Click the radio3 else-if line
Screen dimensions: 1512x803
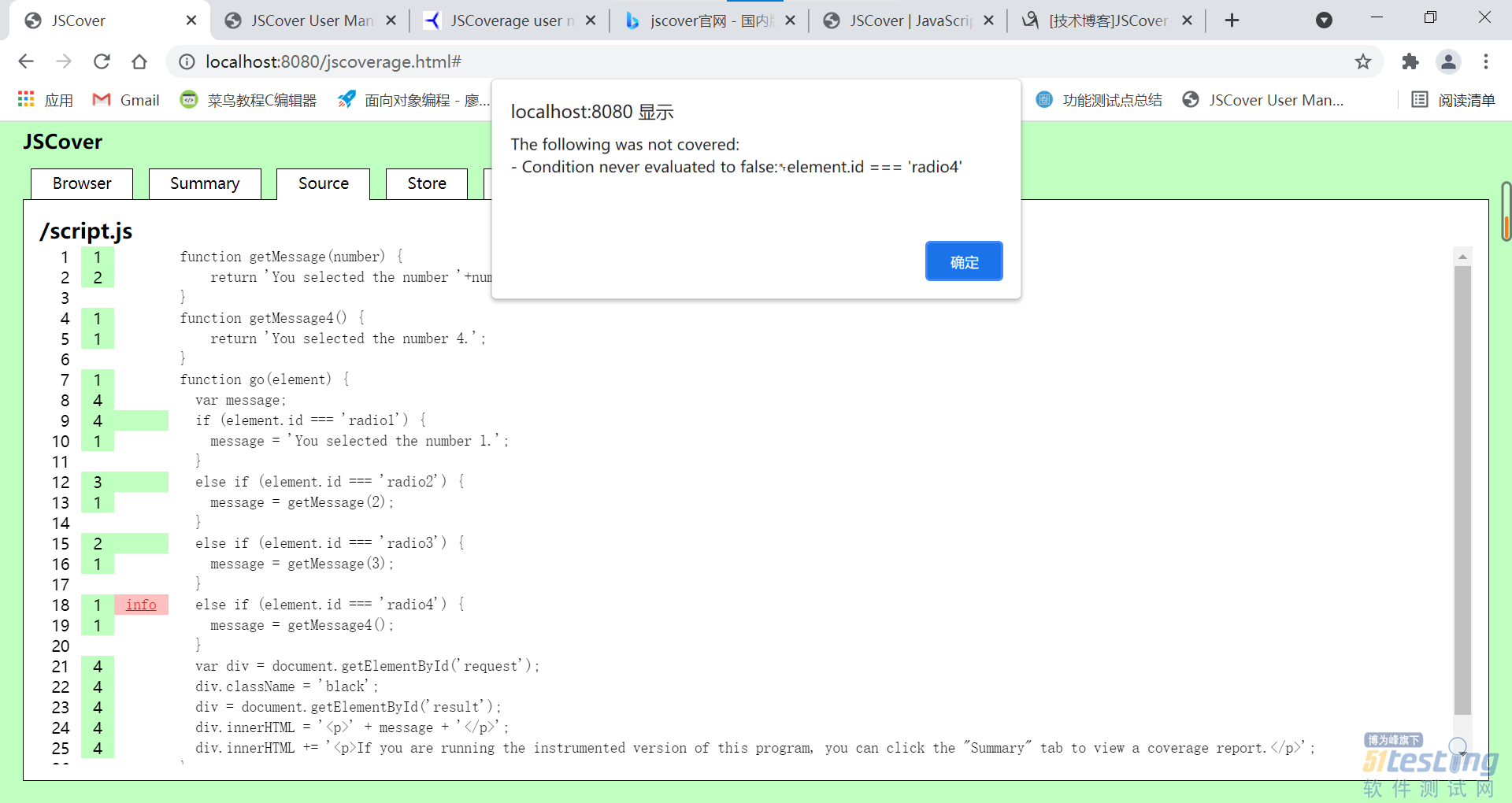pyautogui.click(x=330, y=543)
